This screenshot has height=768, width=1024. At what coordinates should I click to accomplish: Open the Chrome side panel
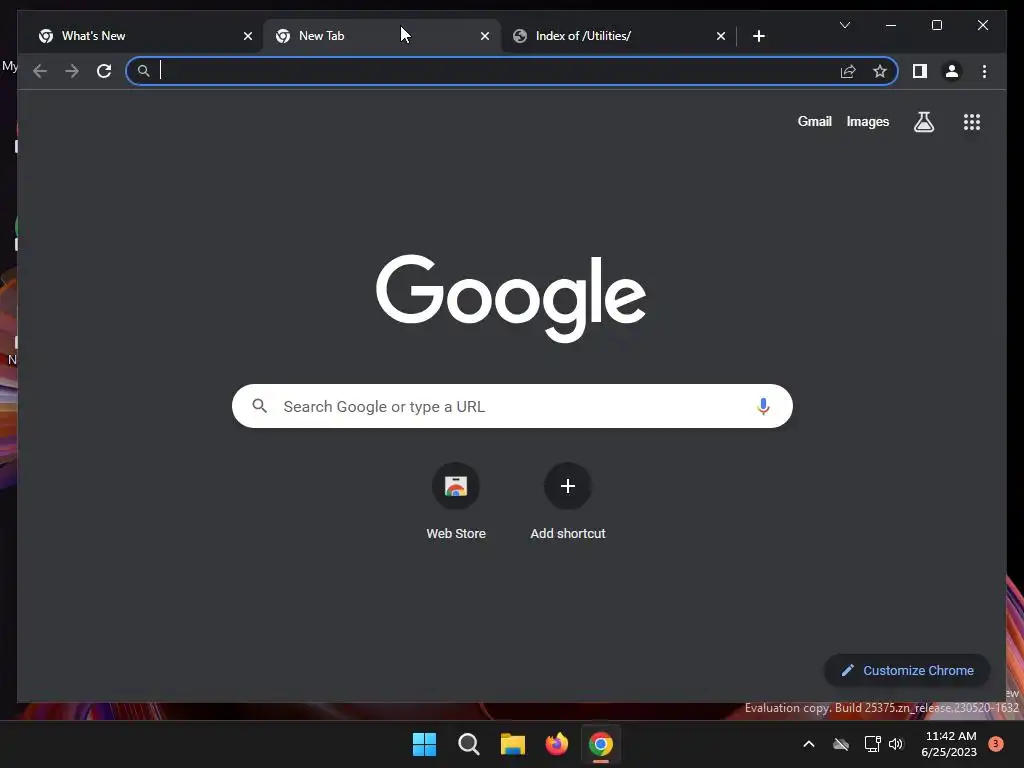(920, 71)
